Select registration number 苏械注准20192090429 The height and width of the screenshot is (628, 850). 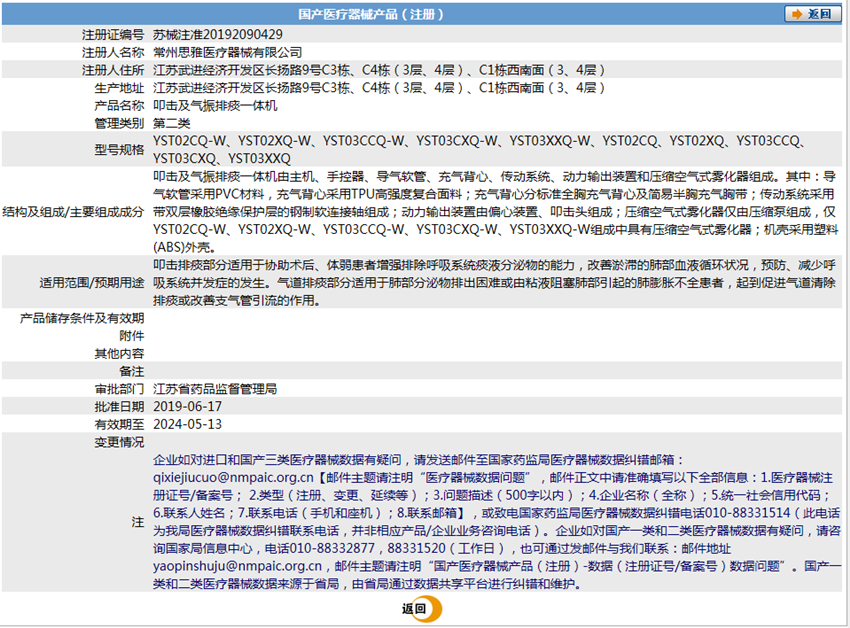[x=217, y=34]
